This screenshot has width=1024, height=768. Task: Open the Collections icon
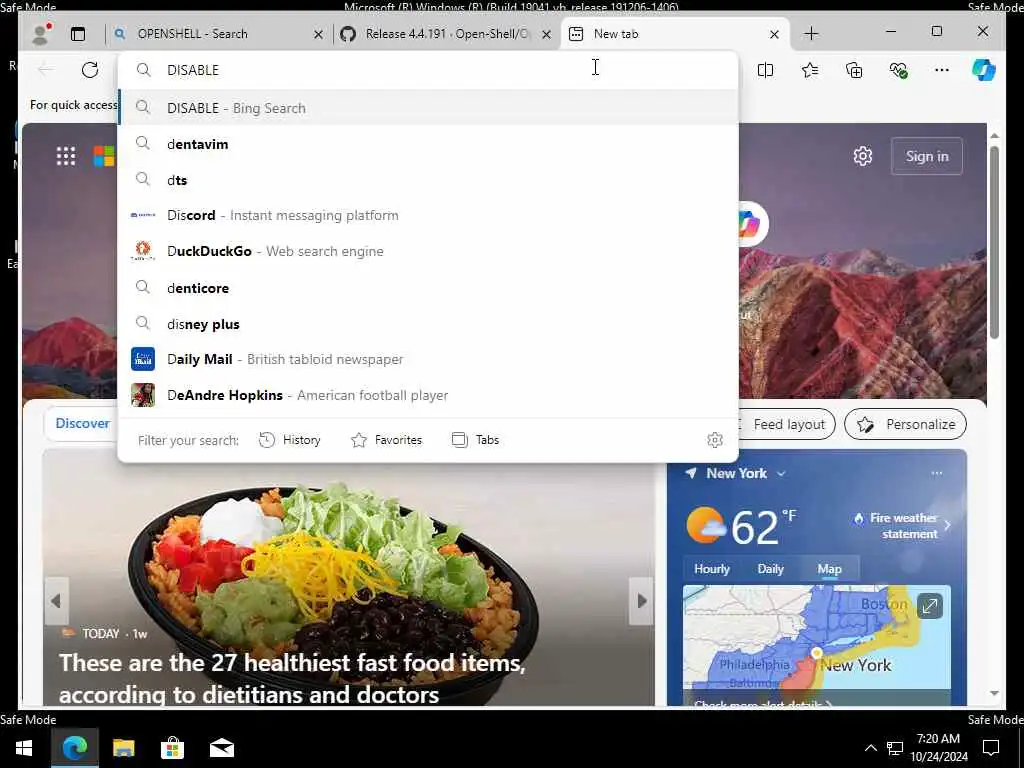pos(854,70)
